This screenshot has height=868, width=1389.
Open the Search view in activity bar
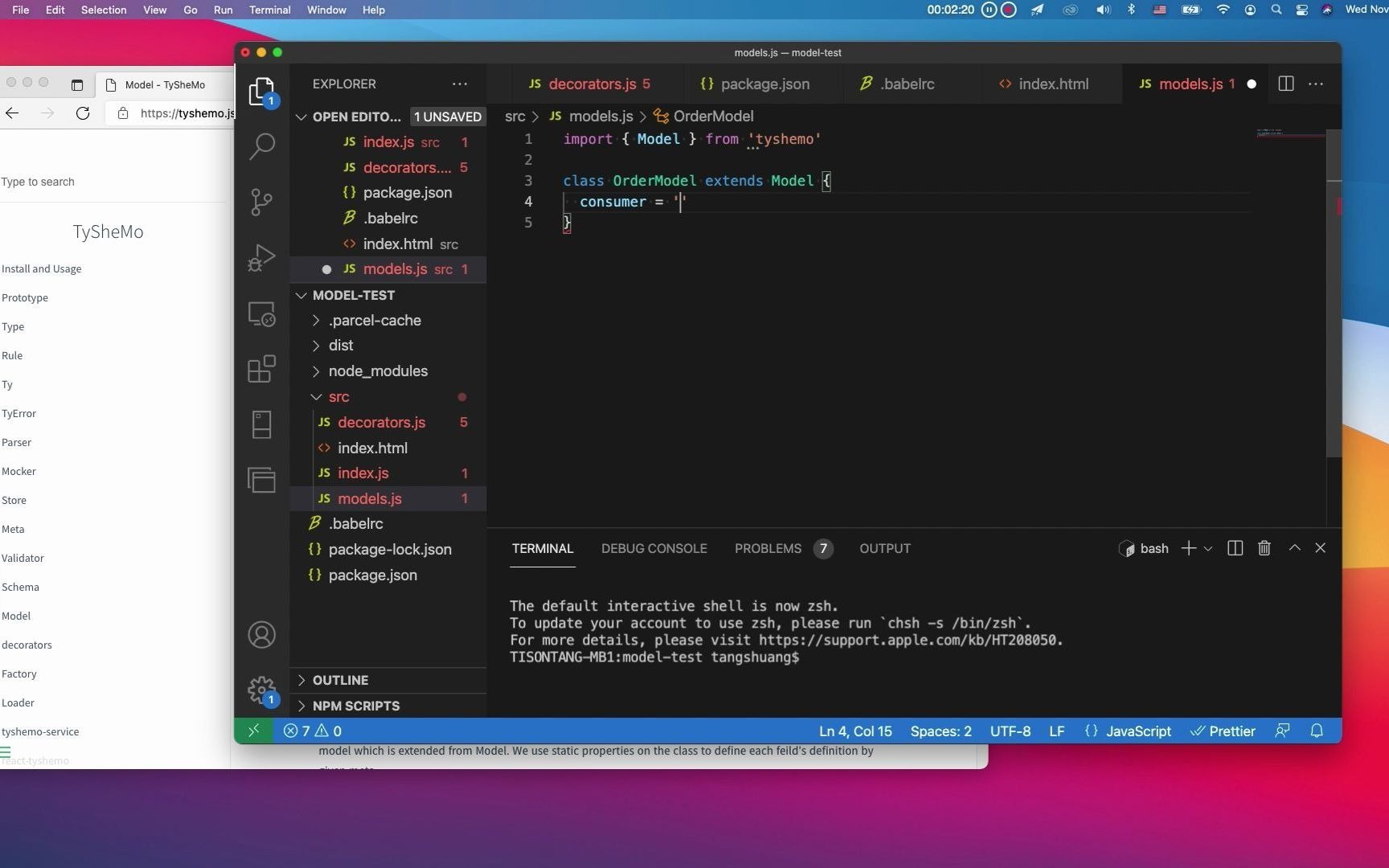tap(262, 146)
